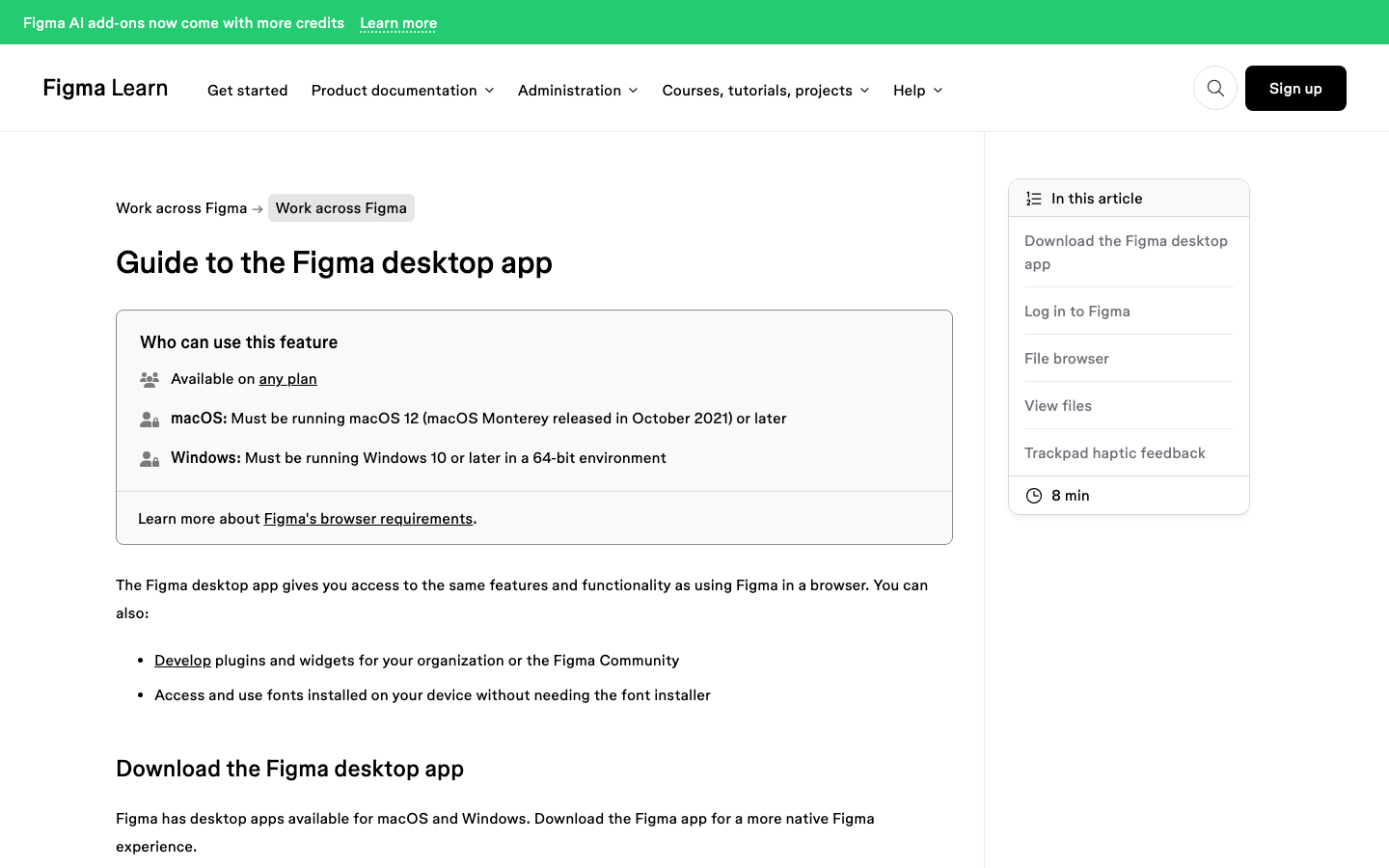This screenshot has height=868, width=1389.
Task: Click the breadcrumb arrow after Work across Figma
Action: pos(258,208)
